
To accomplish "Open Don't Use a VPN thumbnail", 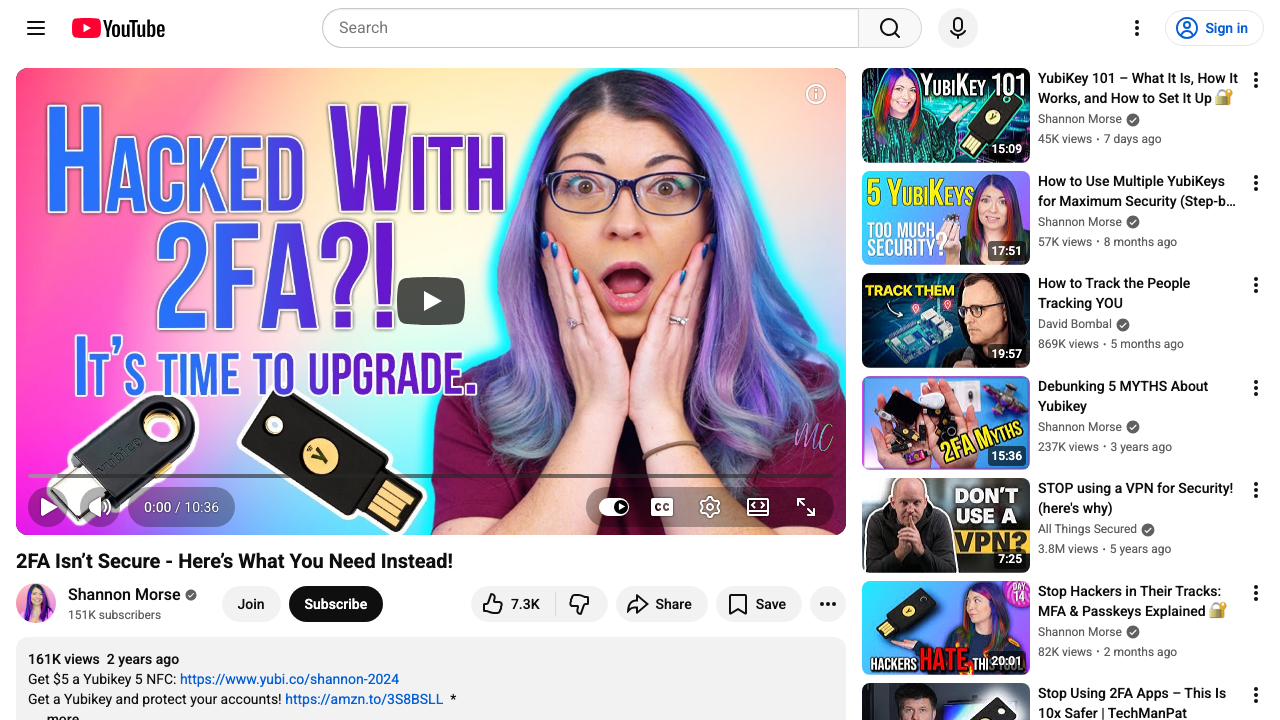I will [946, 525].
